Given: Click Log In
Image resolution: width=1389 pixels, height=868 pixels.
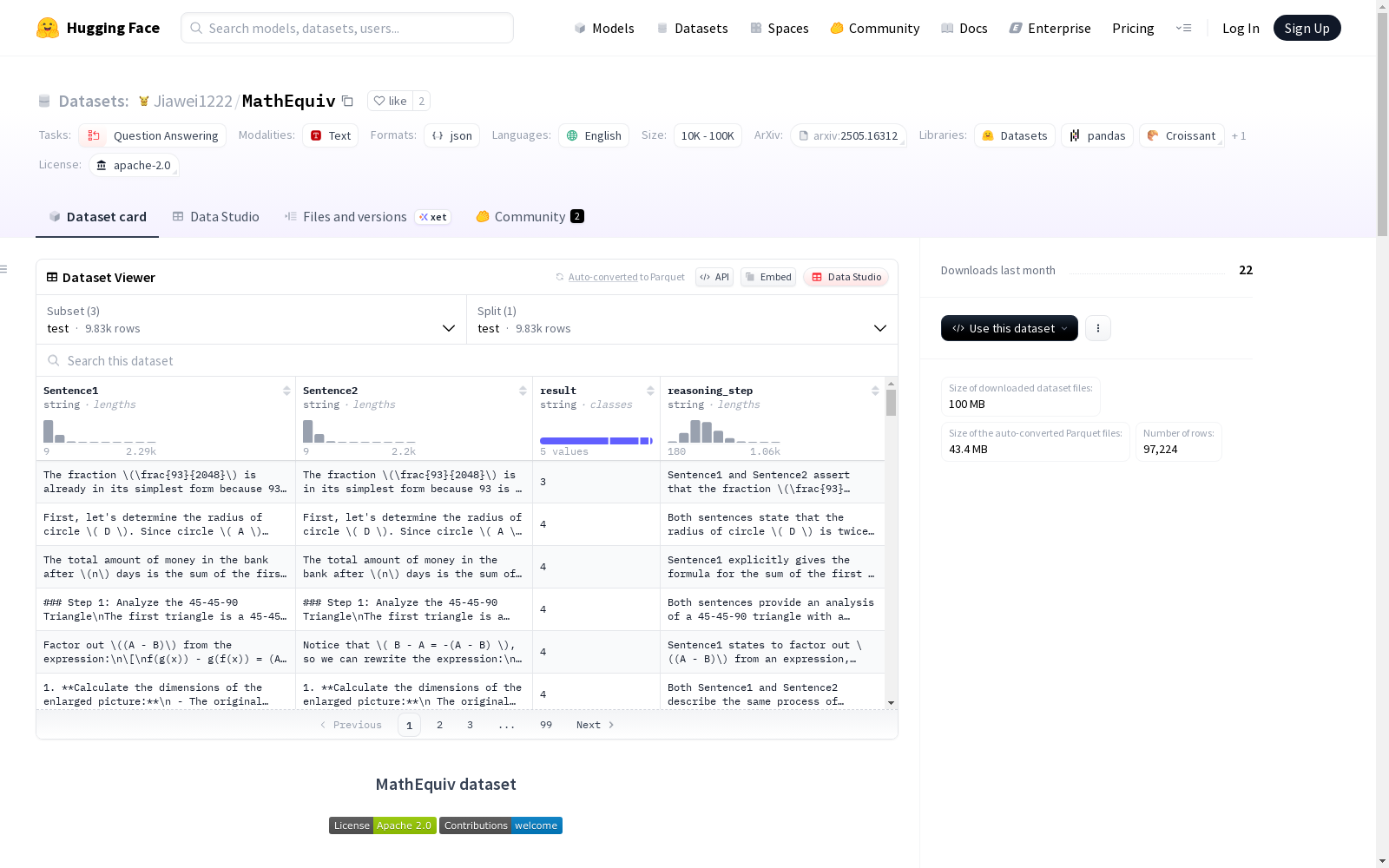Looking at the screenshot, I should pyautogui.click(x=1241, y=28).
